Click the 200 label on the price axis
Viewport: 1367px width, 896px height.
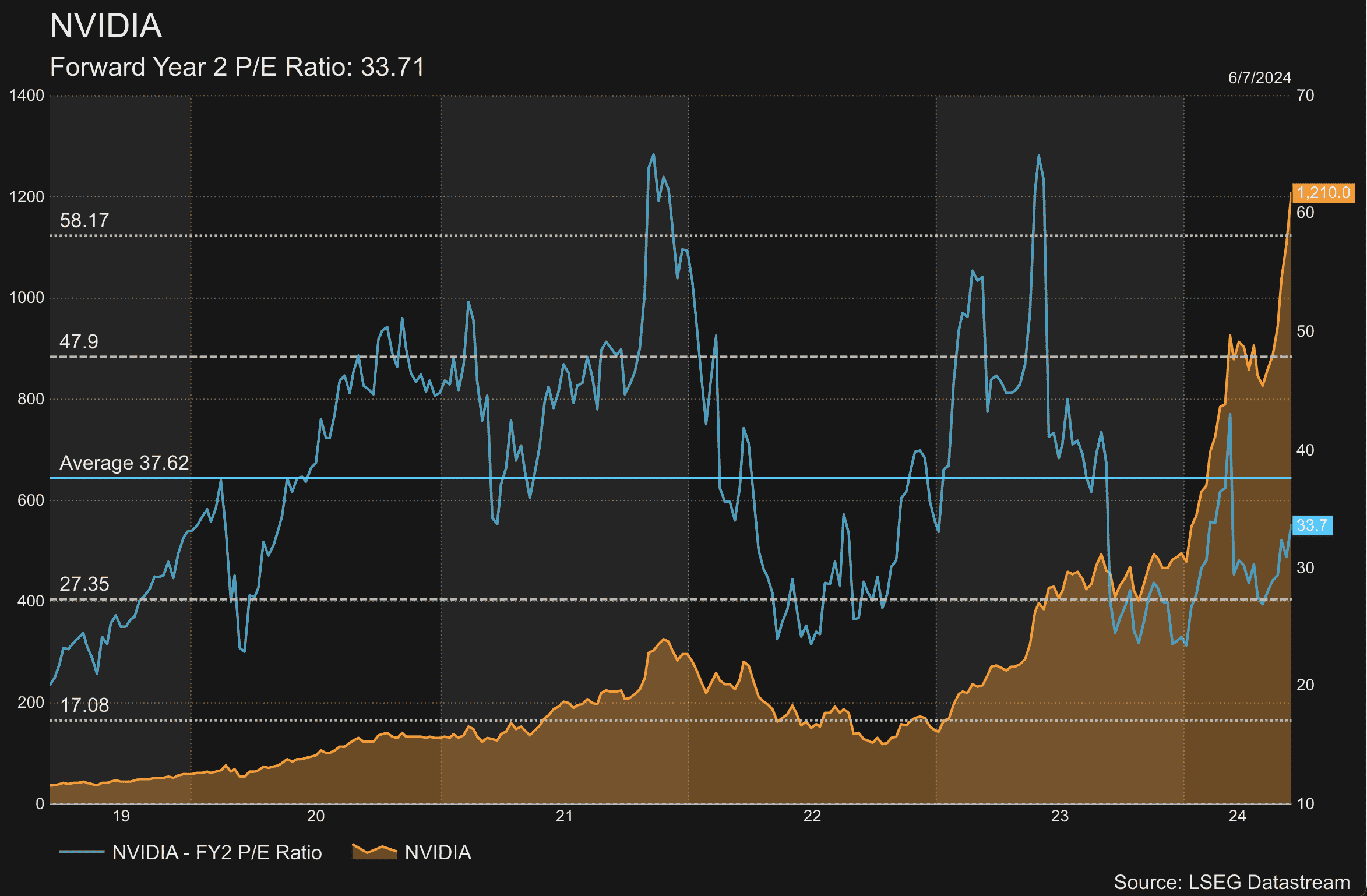[x=31, y=703]
